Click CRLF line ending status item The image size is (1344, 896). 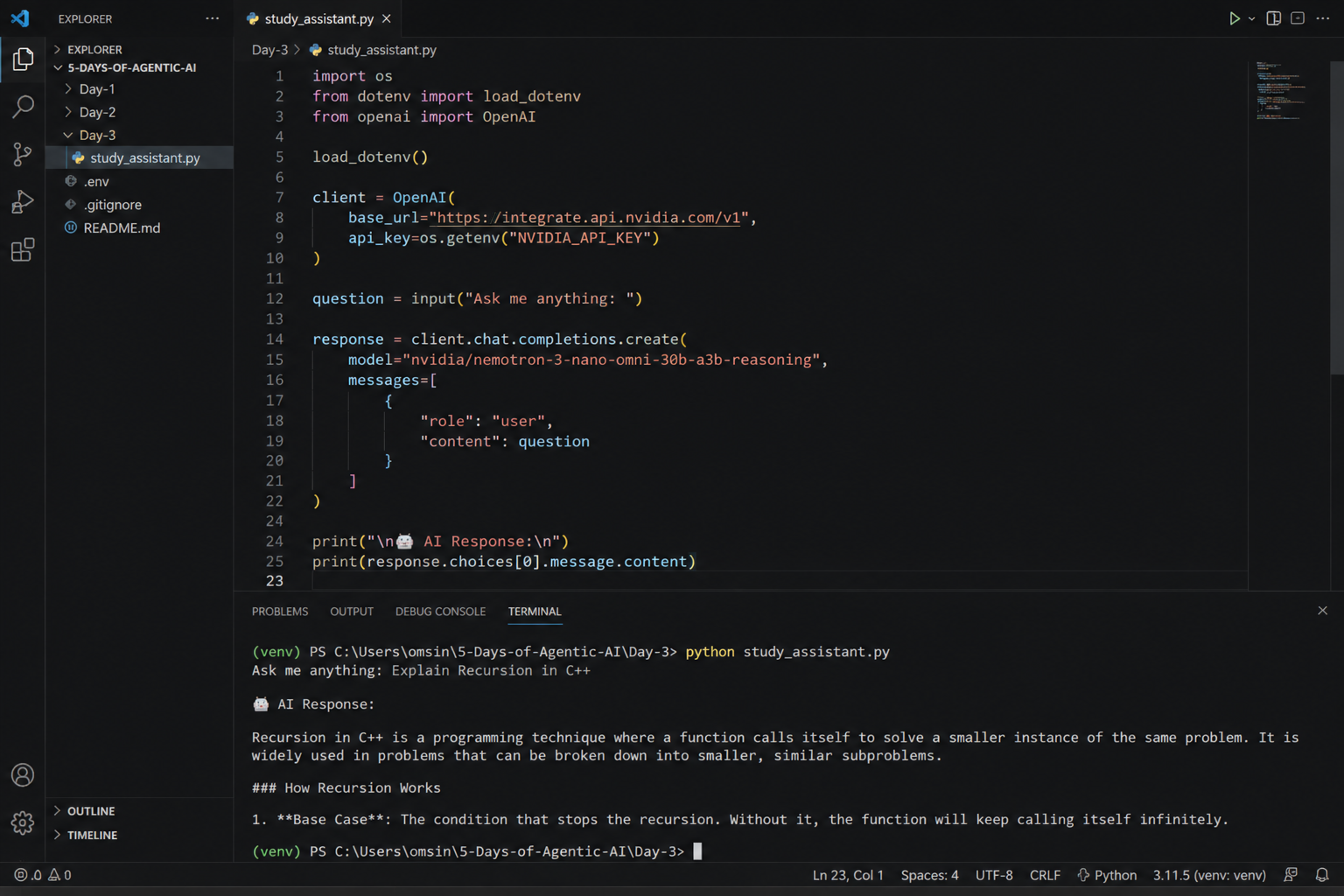[1045, 875]
